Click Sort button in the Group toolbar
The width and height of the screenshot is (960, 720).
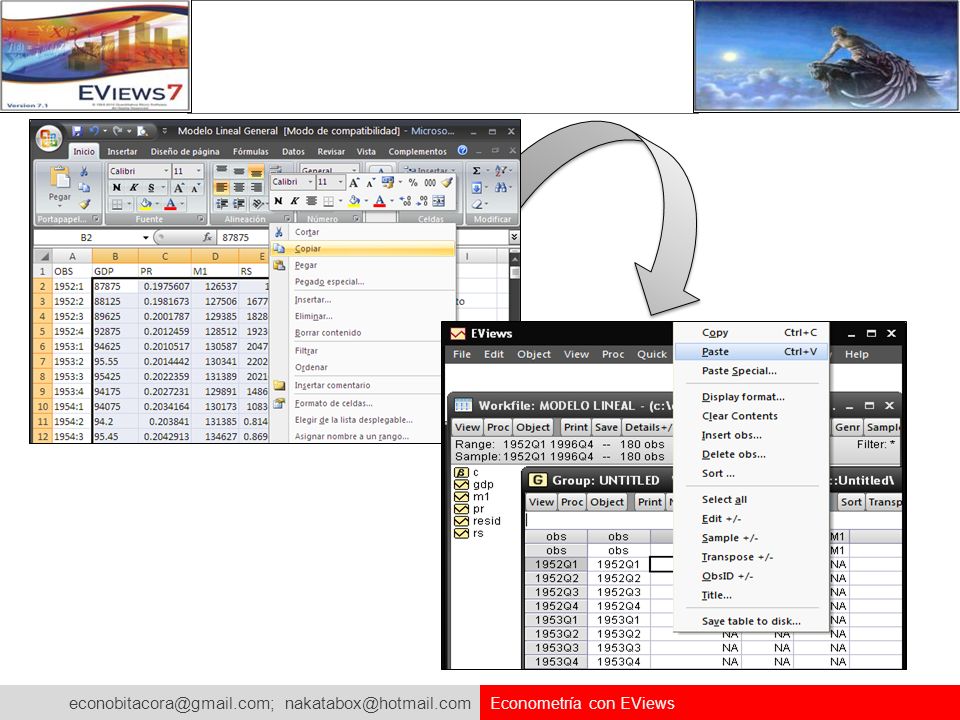click(851, 502)
